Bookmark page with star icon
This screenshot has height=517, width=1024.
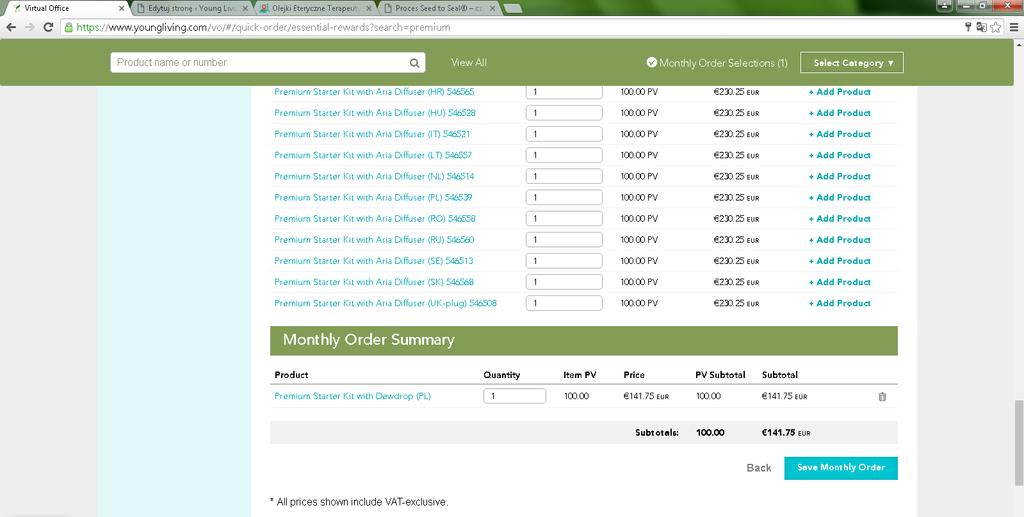tap(995, 27)
